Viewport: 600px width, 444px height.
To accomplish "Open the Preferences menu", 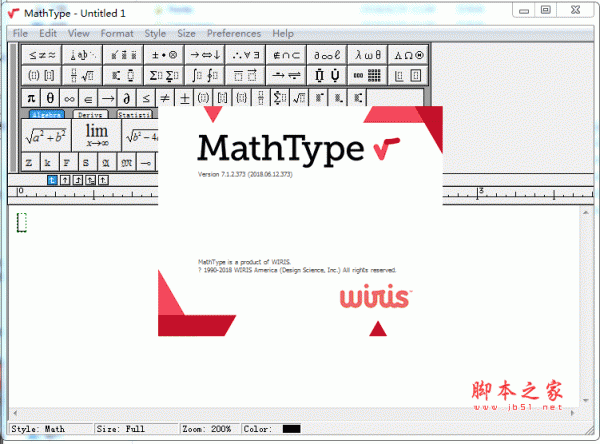I will (x=234, y=33).
